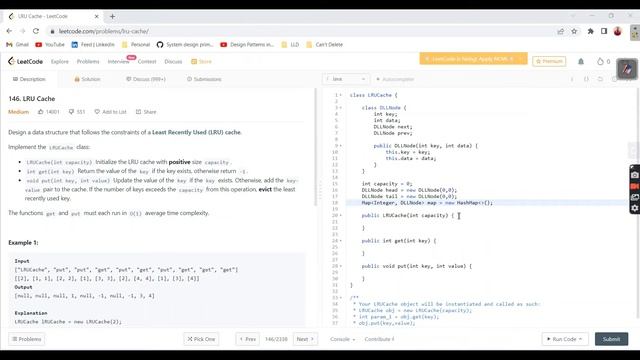640x360 pixels.
Task: Switch to the Submissions tab
Action: pyautogui.click(x=204, y=79)
